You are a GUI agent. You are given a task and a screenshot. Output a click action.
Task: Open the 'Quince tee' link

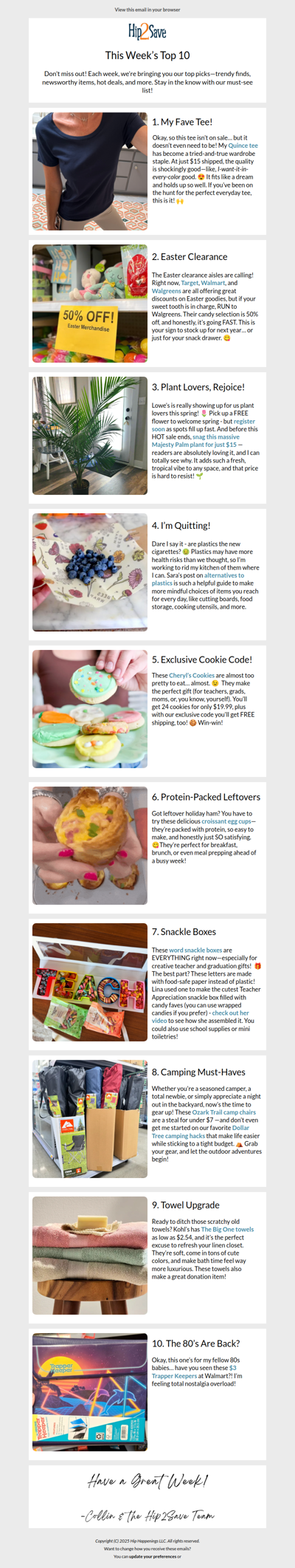[243, 145]
